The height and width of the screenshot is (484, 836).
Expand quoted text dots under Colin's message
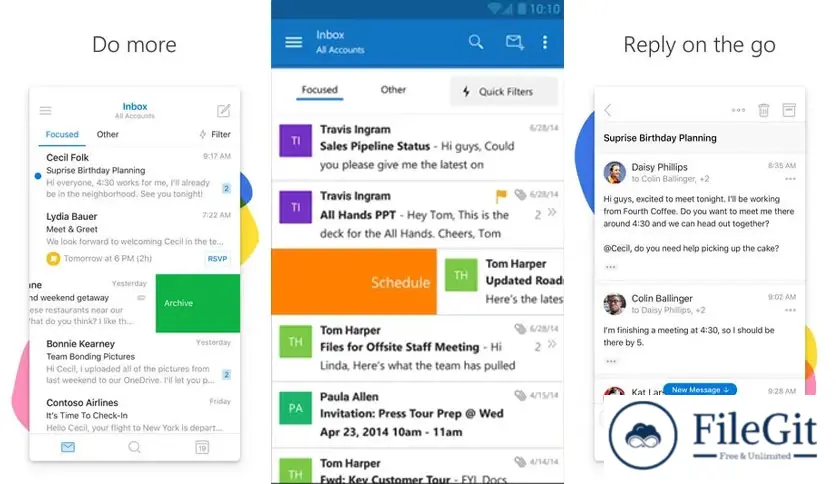pyautogui.click(x=610, y=361)
